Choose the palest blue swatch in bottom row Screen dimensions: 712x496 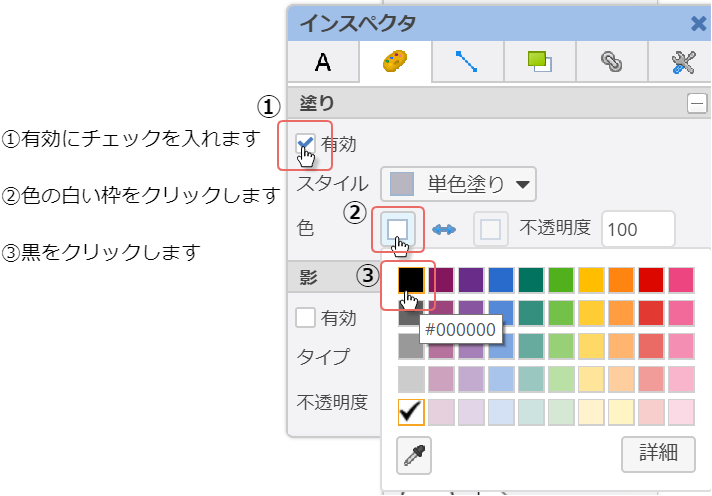pyautogui.click(x=501, y=412)
